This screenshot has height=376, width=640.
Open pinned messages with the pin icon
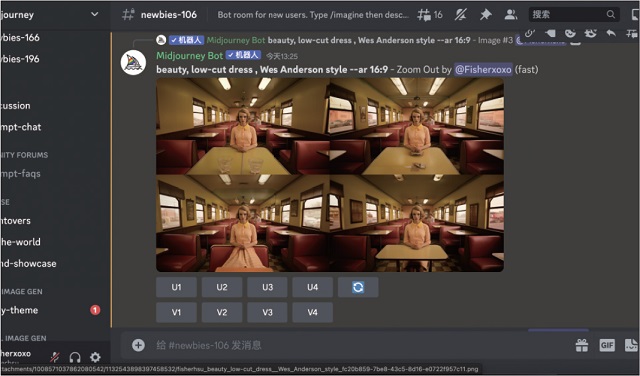pyautogui.click(x=485, y=15)
